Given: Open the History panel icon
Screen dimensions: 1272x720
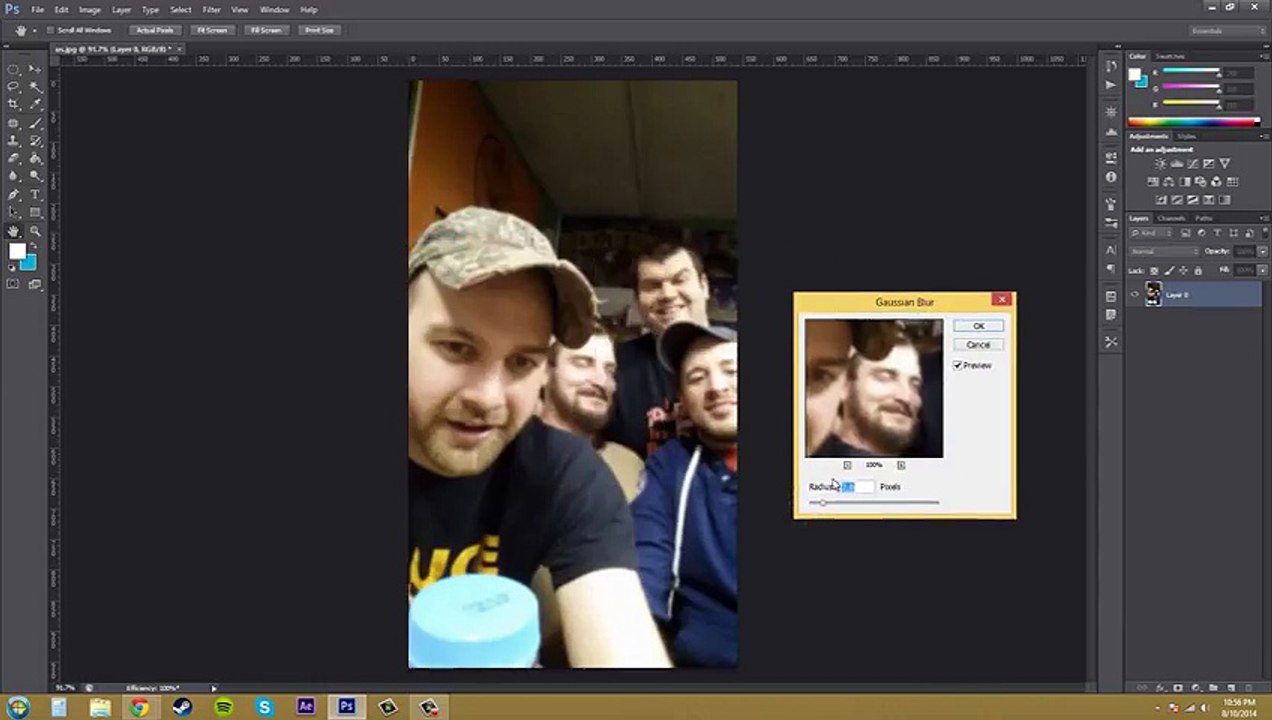Looking at the screenshot, I should coord(1111,66).
